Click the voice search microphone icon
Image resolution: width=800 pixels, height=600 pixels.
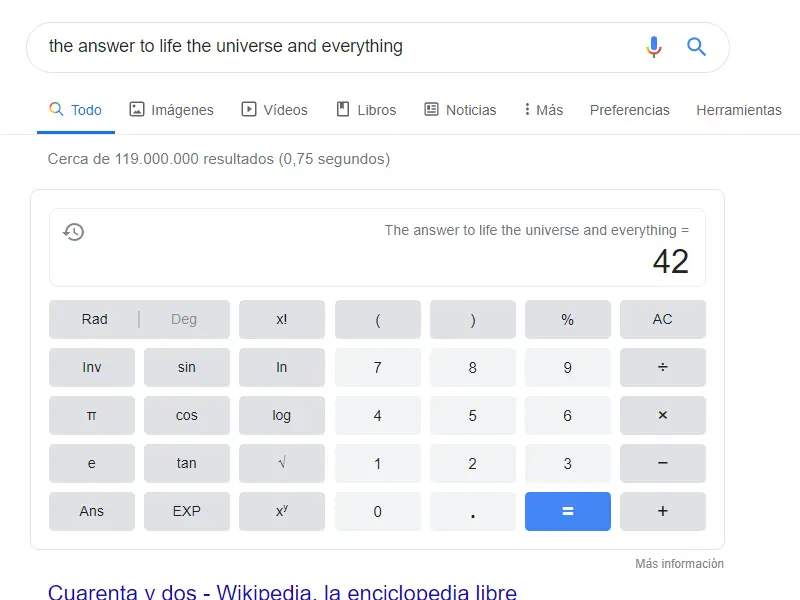[654, 47]
